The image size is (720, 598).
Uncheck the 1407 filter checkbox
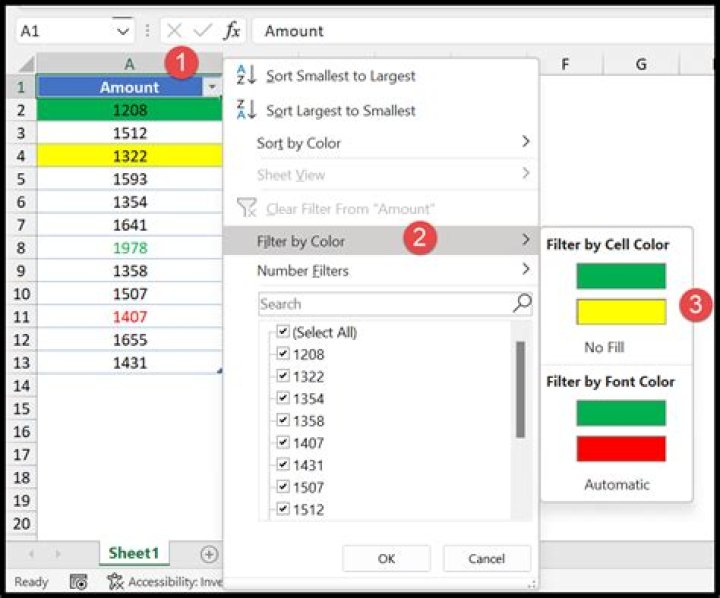[283, 442]
